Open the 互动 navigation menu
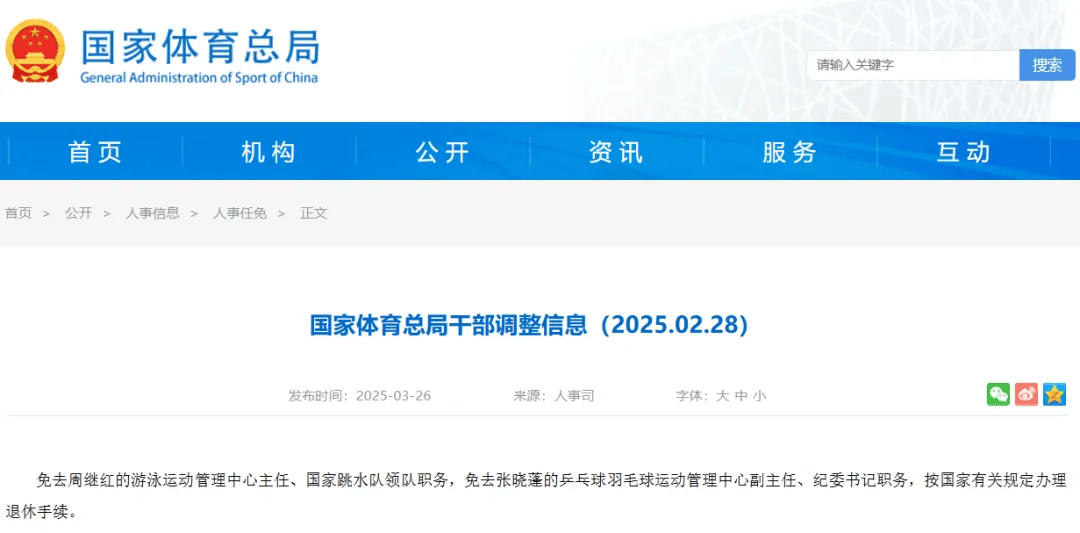Image resolution: width=1080 pixels, height=533 pixels. tap(963, 151)
